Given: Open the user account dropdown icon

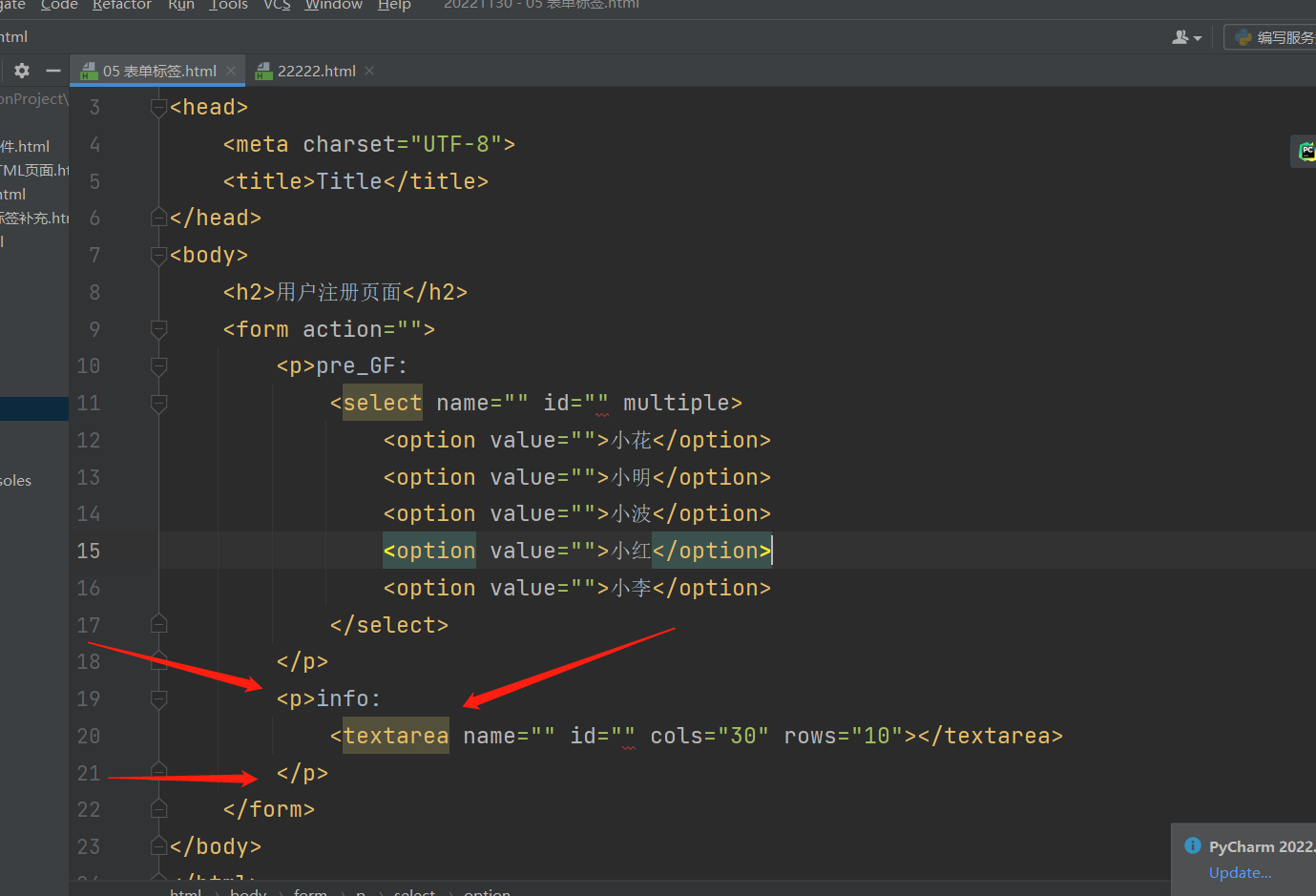Looking at the screenshot, I should point(1186,37).
